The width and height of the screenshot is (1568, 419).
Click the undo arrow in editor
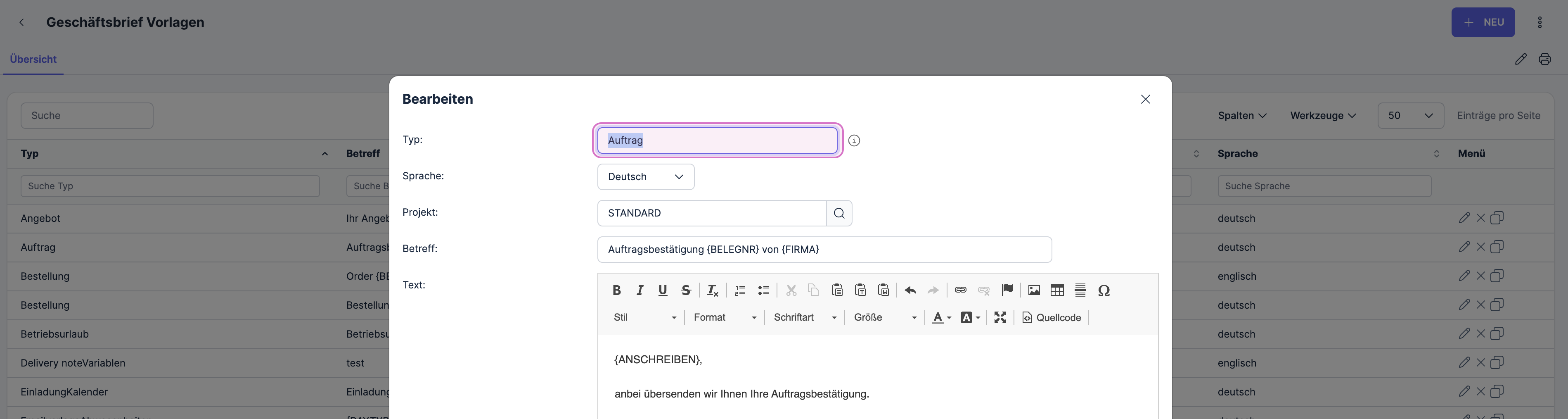pyautogui.click(x=910, y=290)
